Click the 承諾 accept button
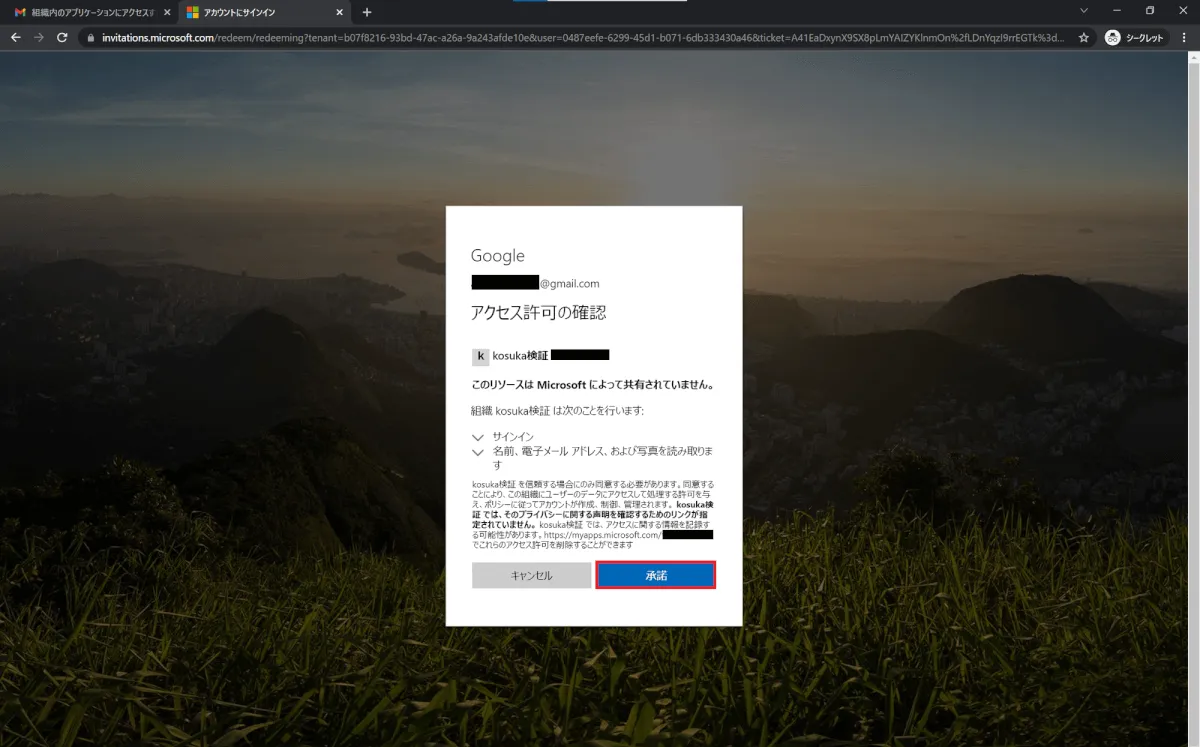This screenshot has width=1200, height=747. (x=656, y=575)
